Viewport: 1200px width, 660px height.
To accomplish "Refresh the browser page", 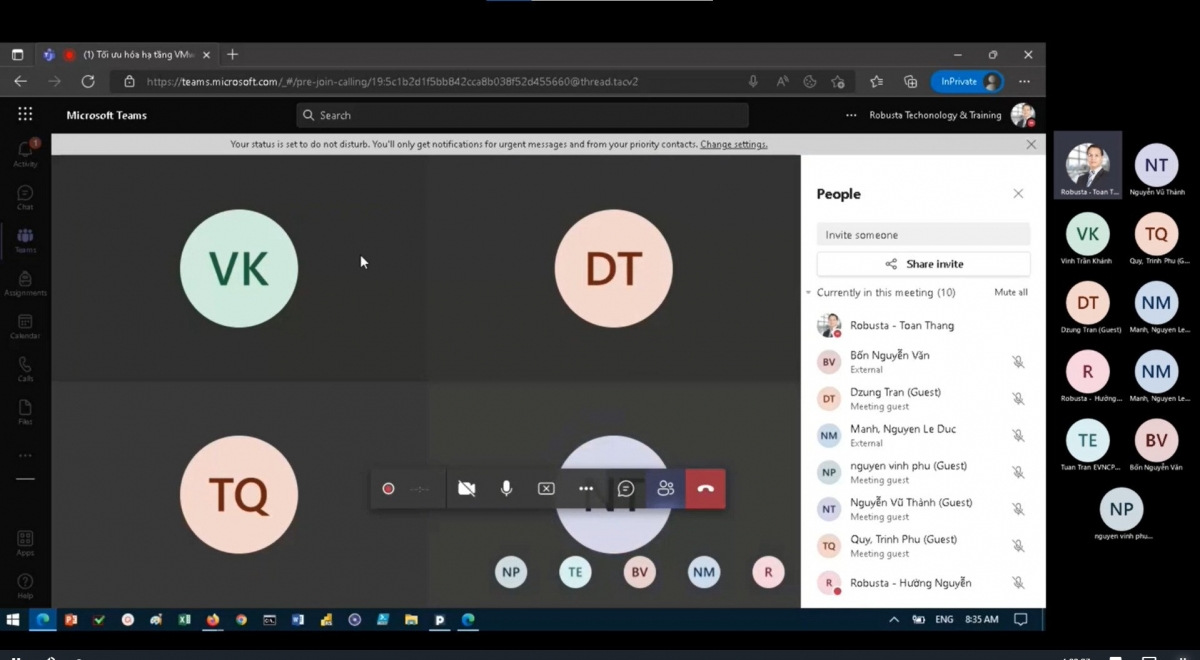I will (x=88, y=82).
